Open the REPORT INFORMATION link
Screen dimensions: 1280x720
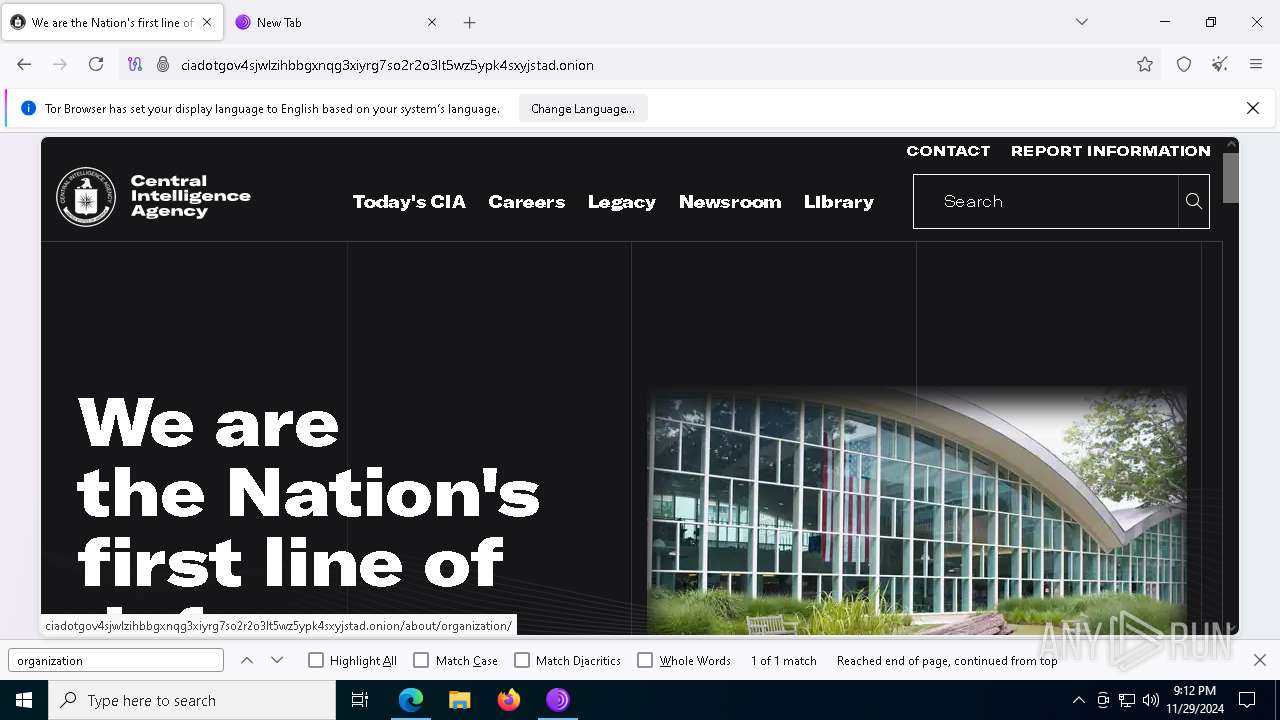point(1111,151)
